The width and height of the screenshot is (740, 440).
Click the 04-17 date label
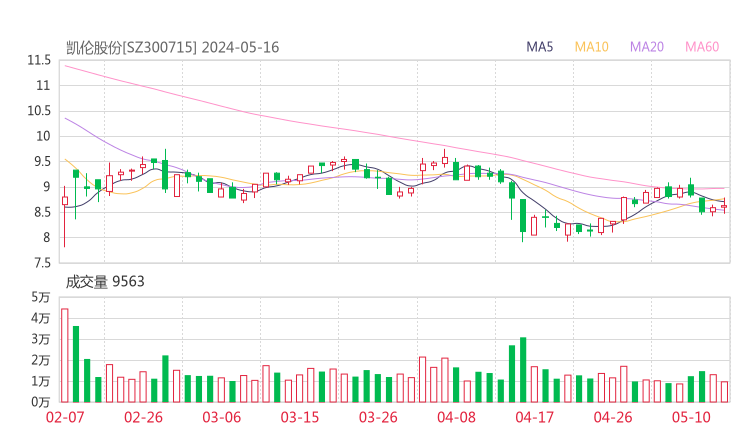click(535, 417)
